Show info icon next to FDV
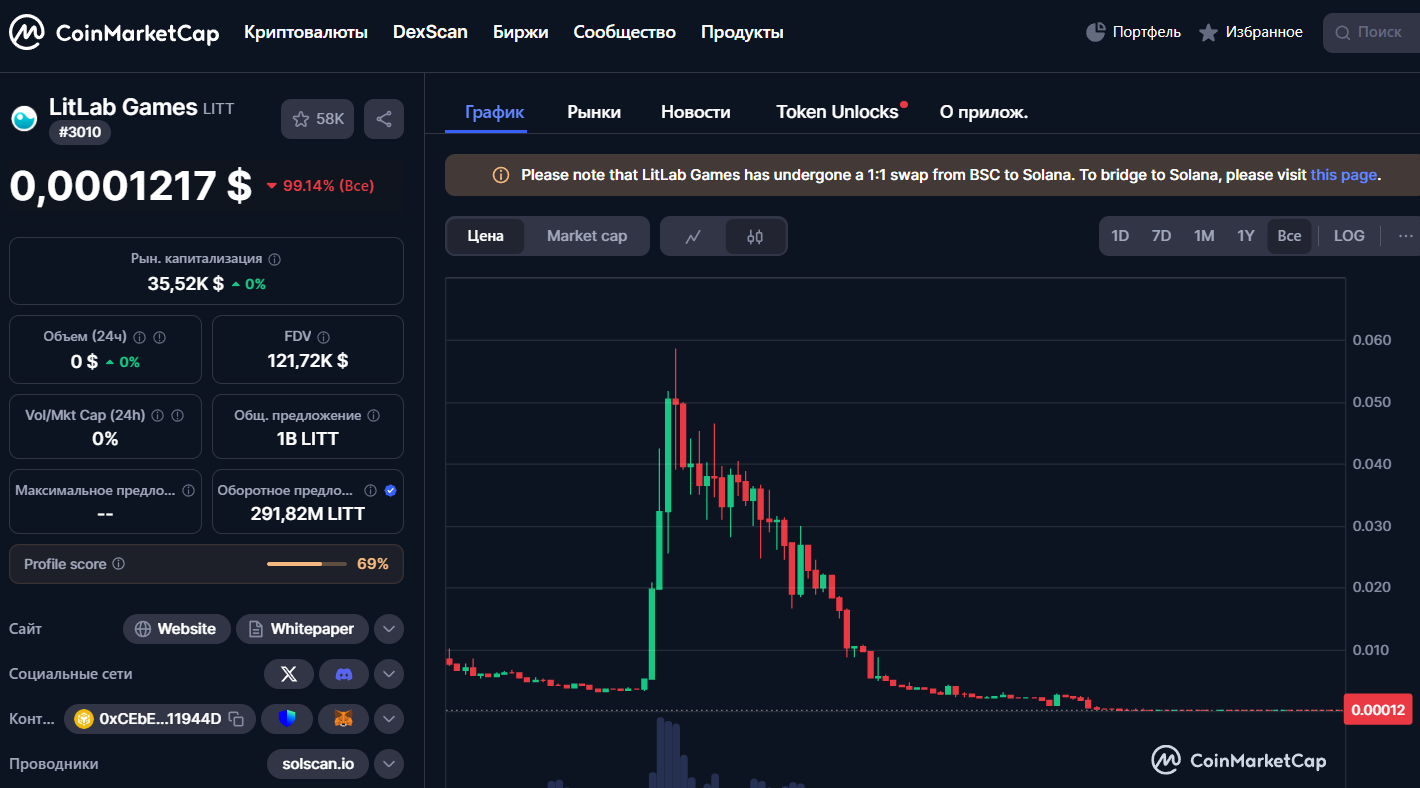The height and width of the screenshot is (788, 1420). [x=323, y=337]
